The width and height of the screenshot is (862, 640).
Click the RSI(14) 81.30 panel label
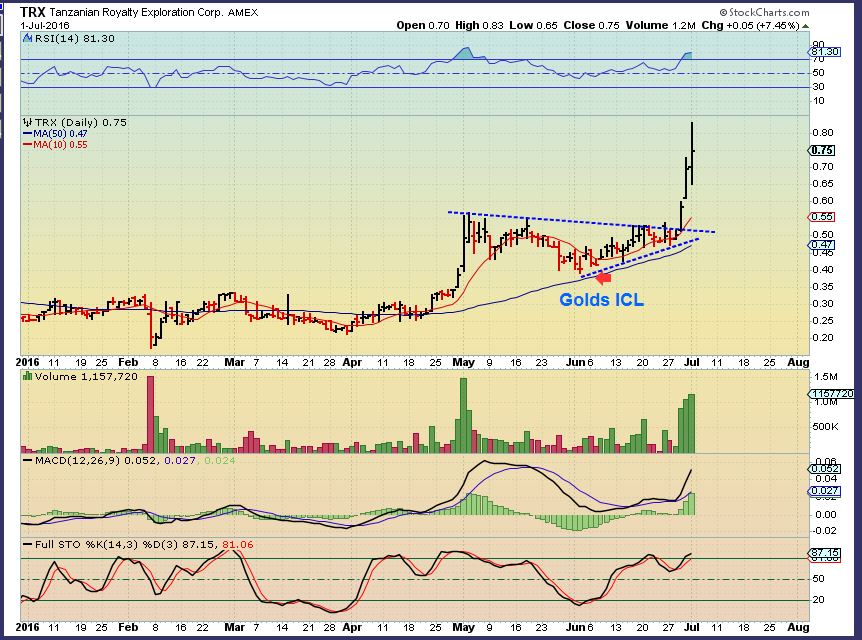point(74,38)
